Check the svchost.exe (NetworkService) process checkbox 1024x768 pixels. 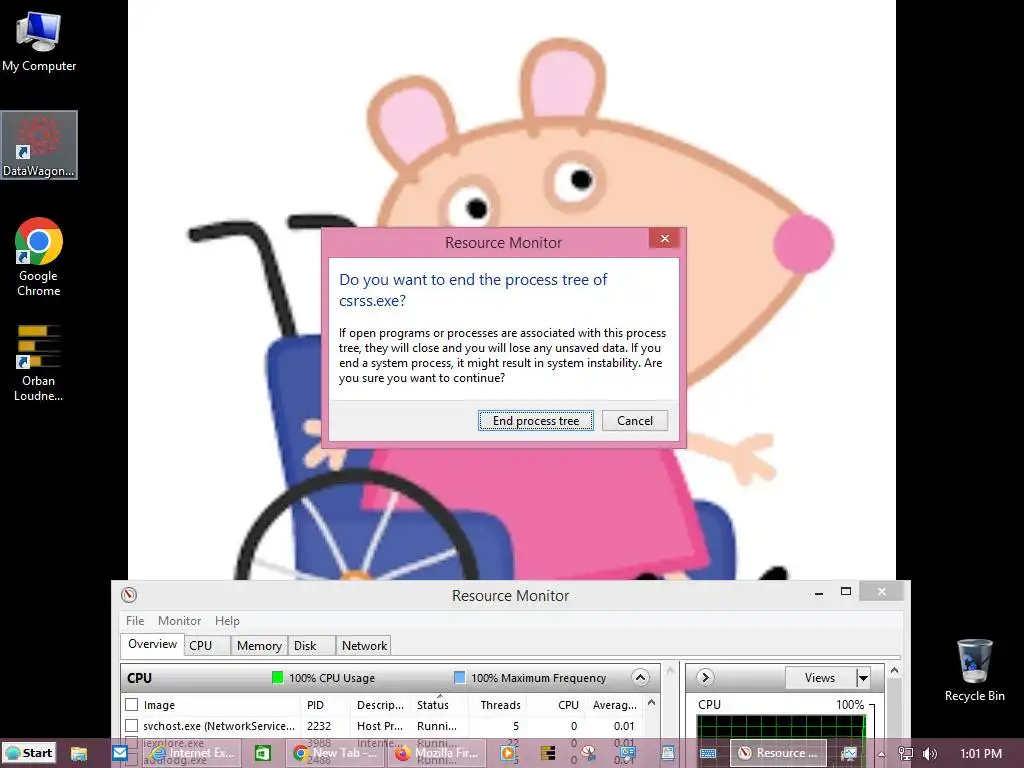point(132,726)
